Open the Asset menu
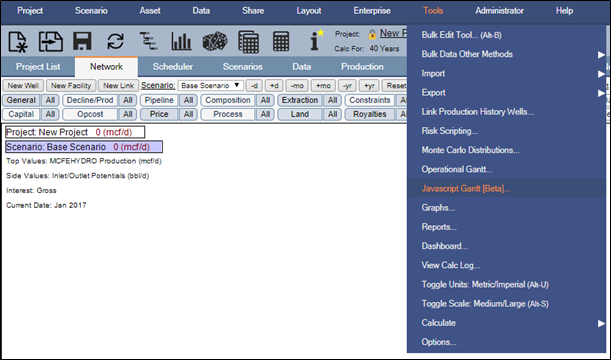The width and height of the screenshot is (611, 360). pos(150,11)
